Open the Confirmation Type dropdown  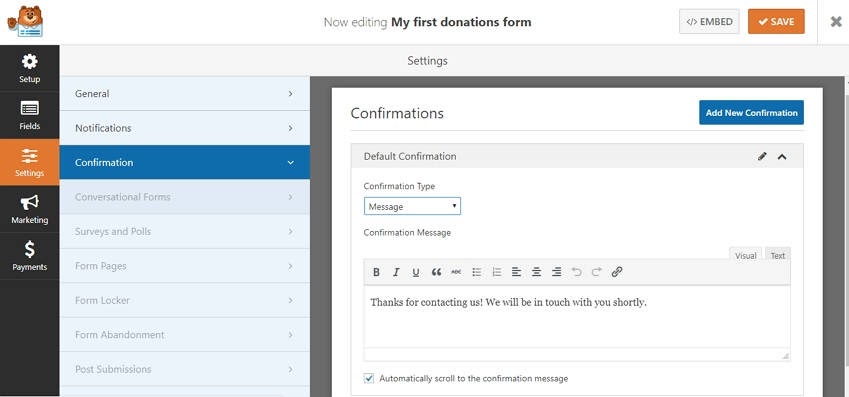point(412,206)
